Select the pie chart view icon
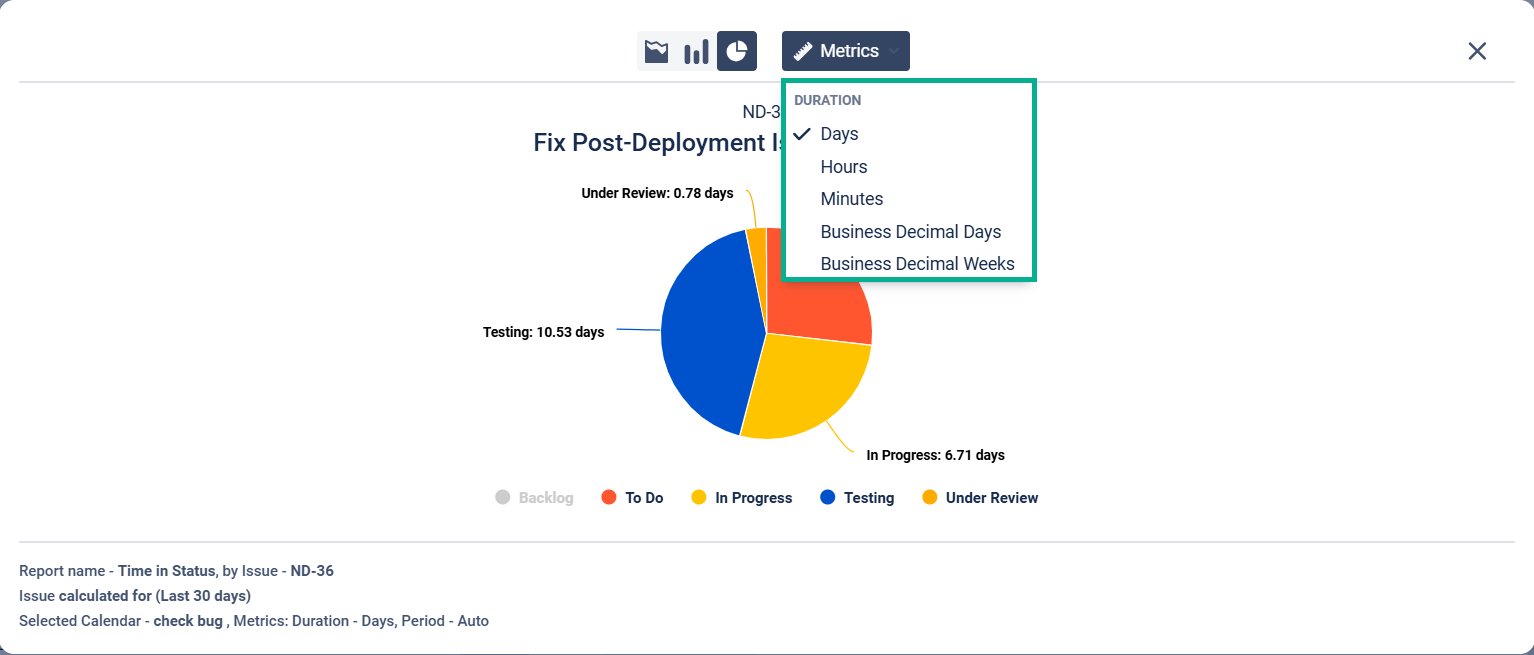The image size is (1534, 655). click(x=737, y=51)
